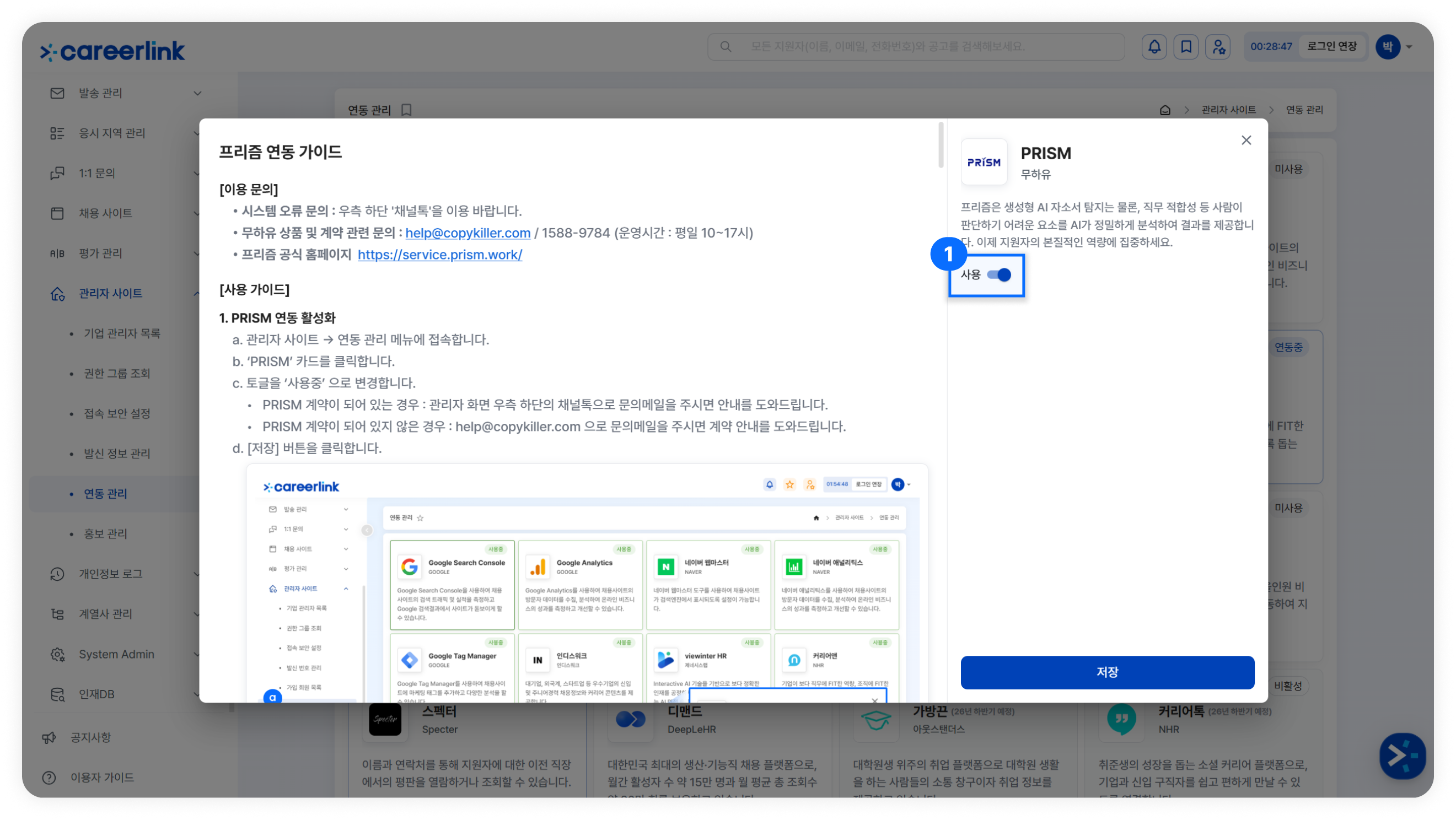Click the search magnifier icon
The height and width of the screenshot is (820, 1456).
pyautogui.click(x=726, y=46)
